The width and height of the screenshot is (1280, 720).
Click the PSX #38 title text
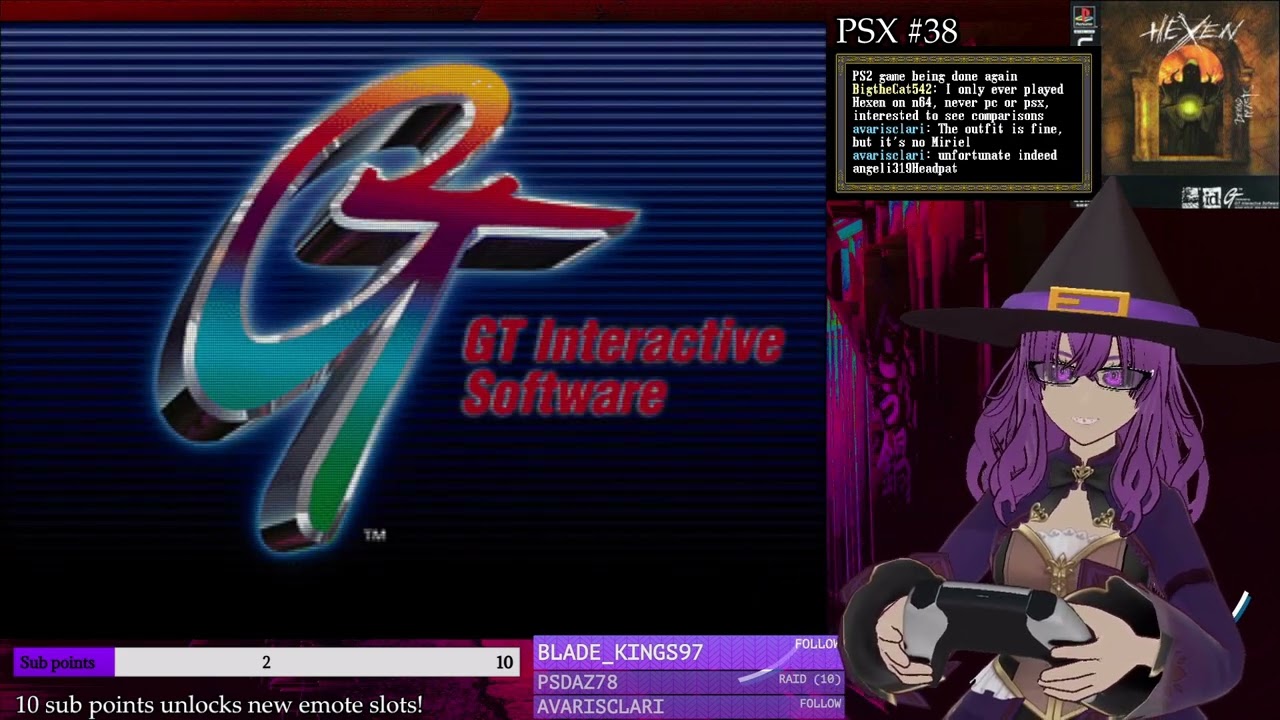897,31
